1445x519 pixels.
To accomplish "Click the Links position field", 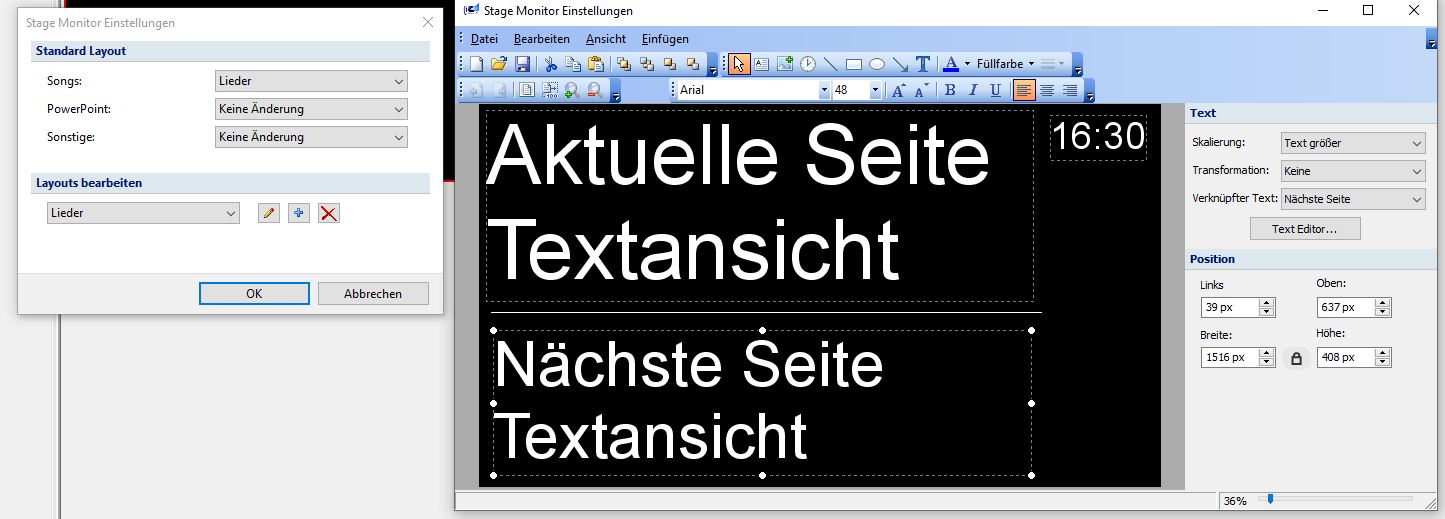I will point(1231,307).
